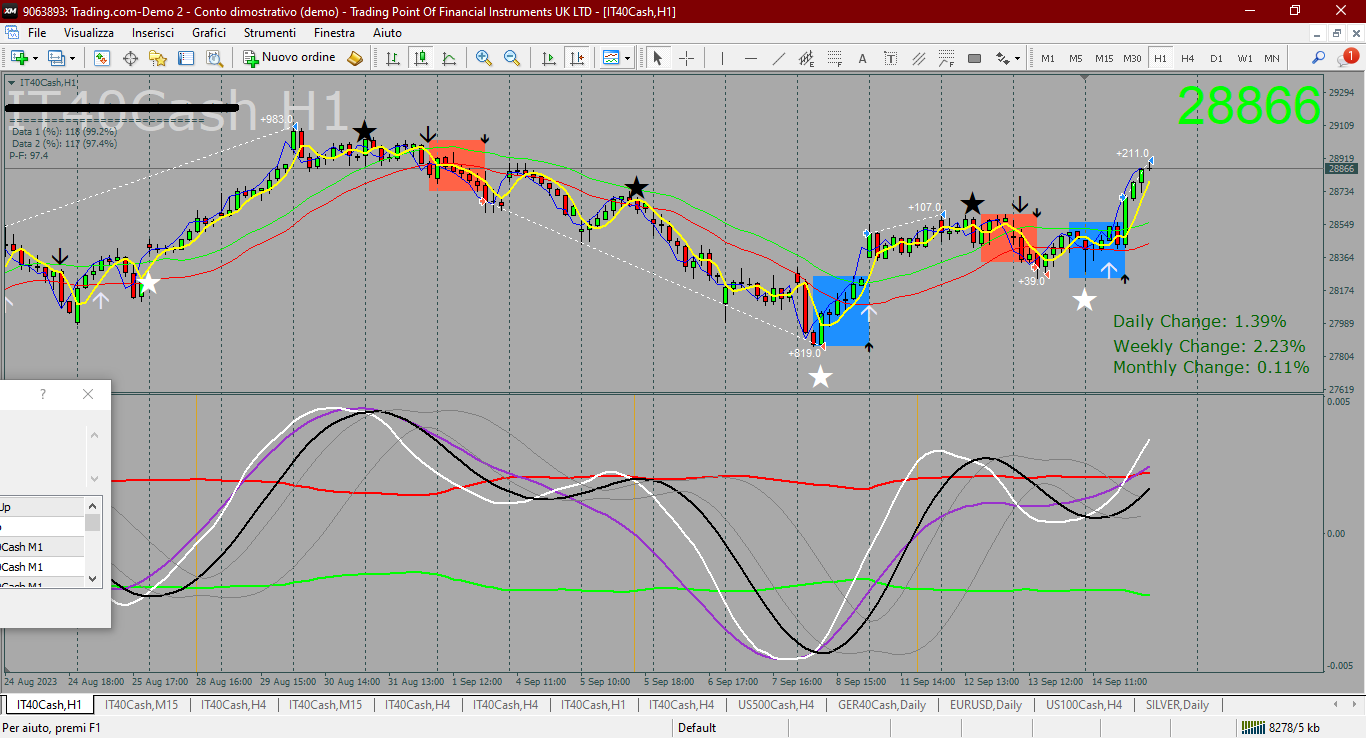Switch to W1 timeframe
This screenshot has height=738, width=1366.
coord(1244,58)
